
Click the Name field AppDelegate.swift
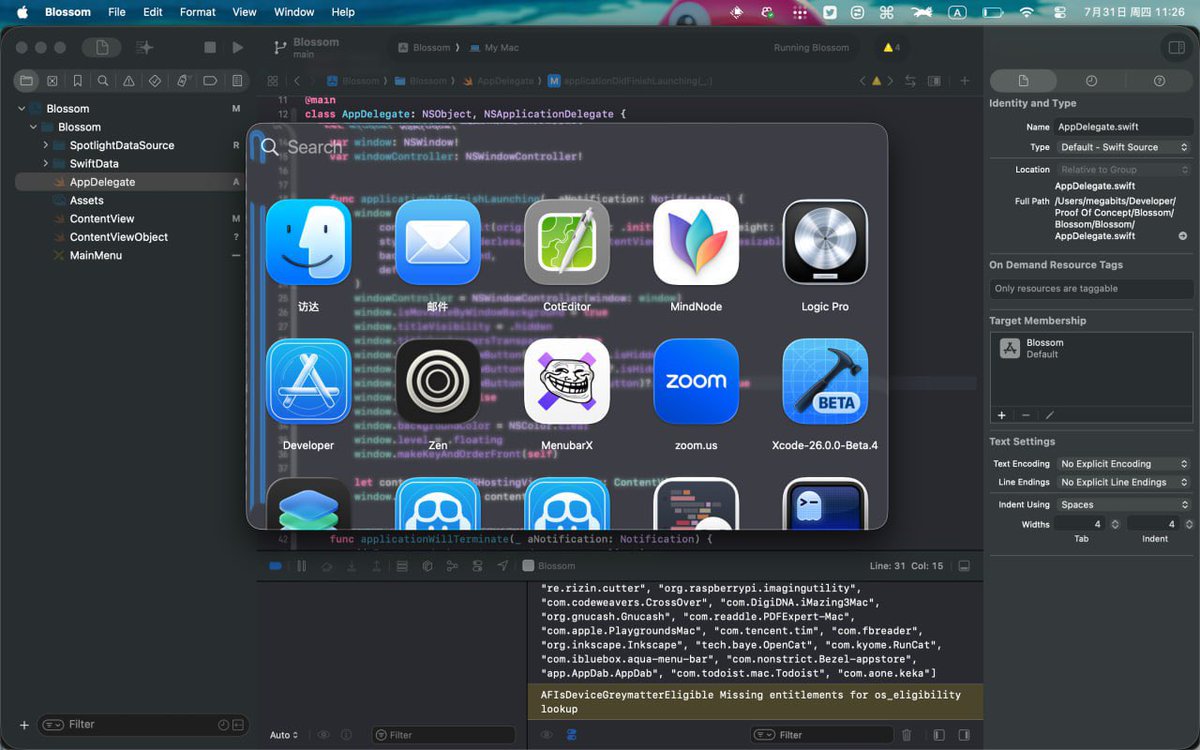1123,127
